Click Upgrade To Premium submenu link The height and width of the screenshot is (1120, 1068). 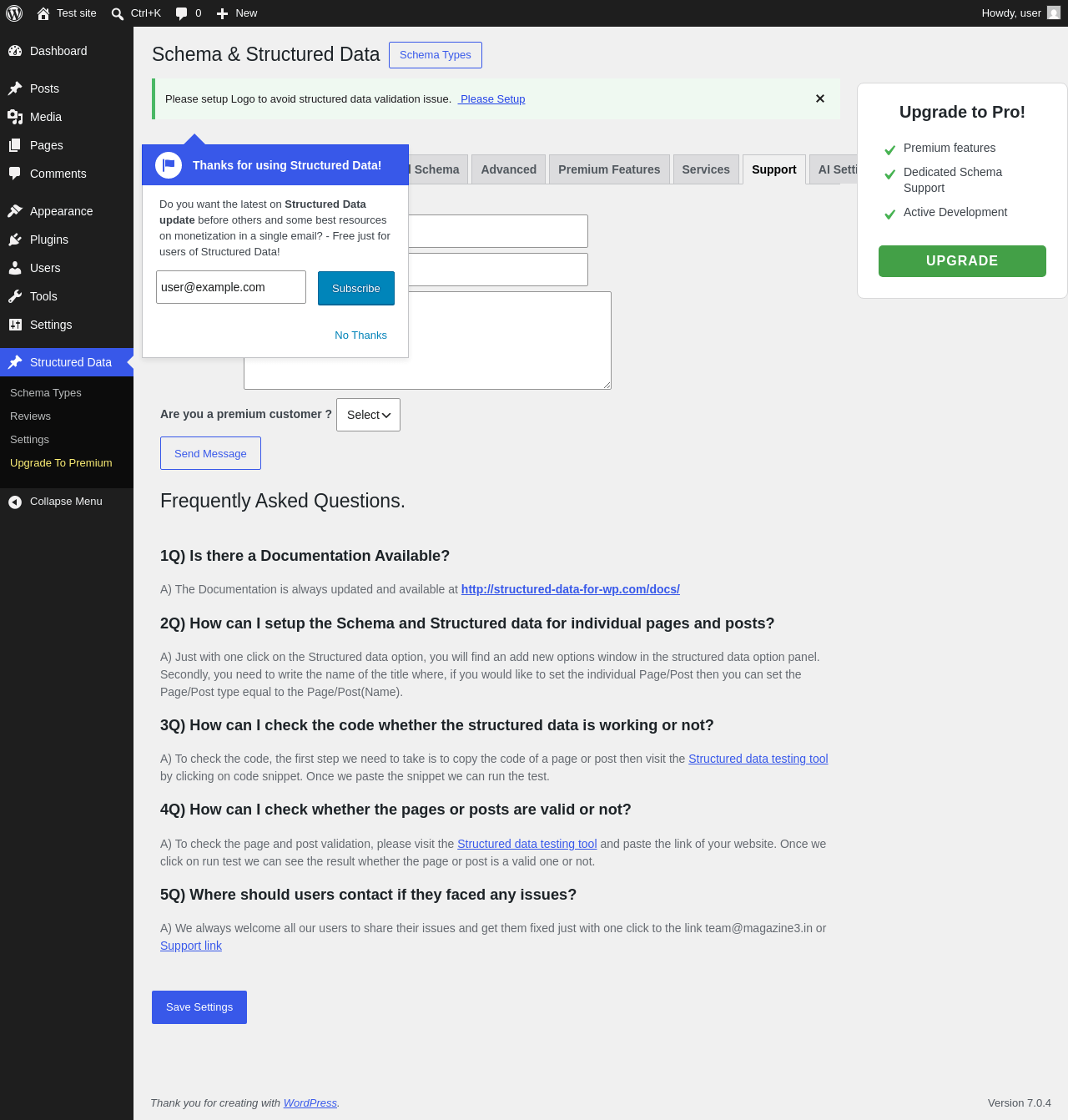click(x=61, y=463)
